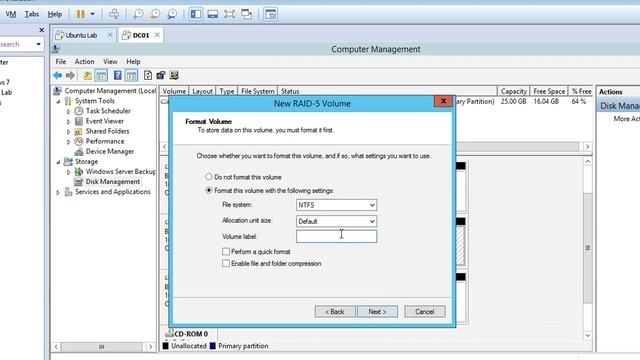Click the Back arrow in Computer Management toolbar
The height and width of the screenshot is (360, 640).
point(58,76)
